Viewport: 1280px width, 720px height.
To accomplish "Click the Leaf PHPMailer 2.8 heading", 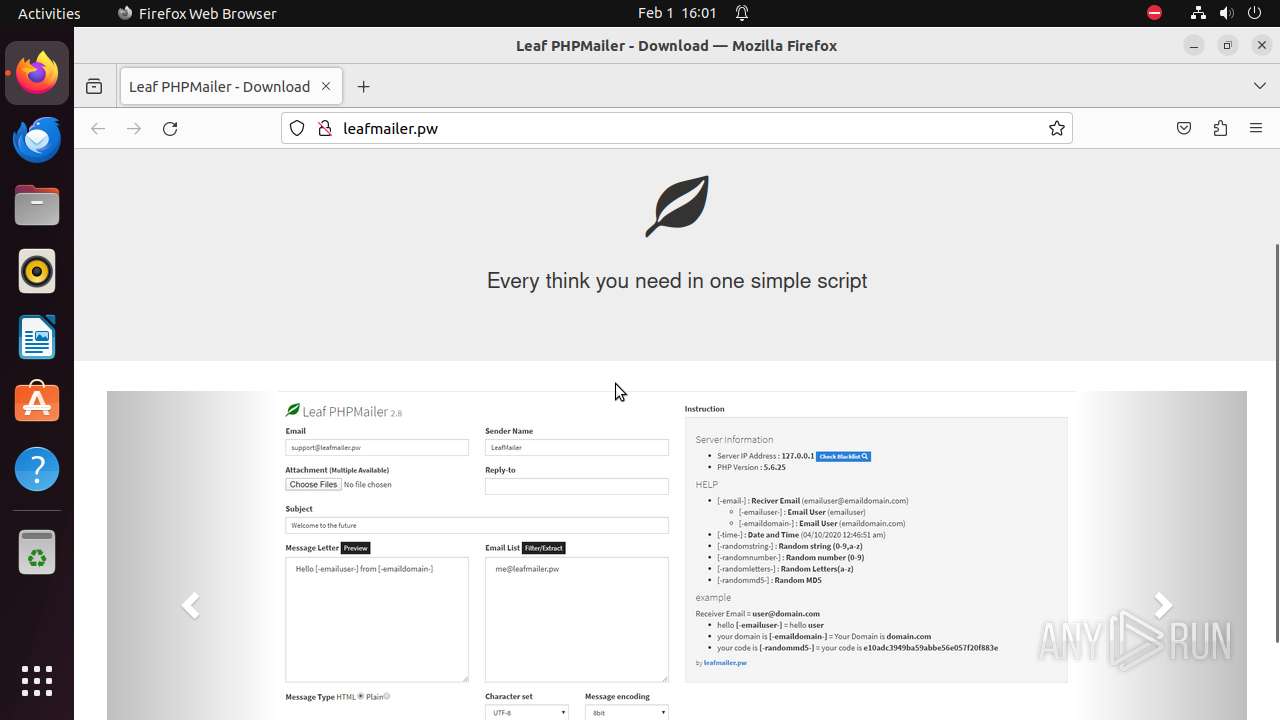I will coord(344,411).
